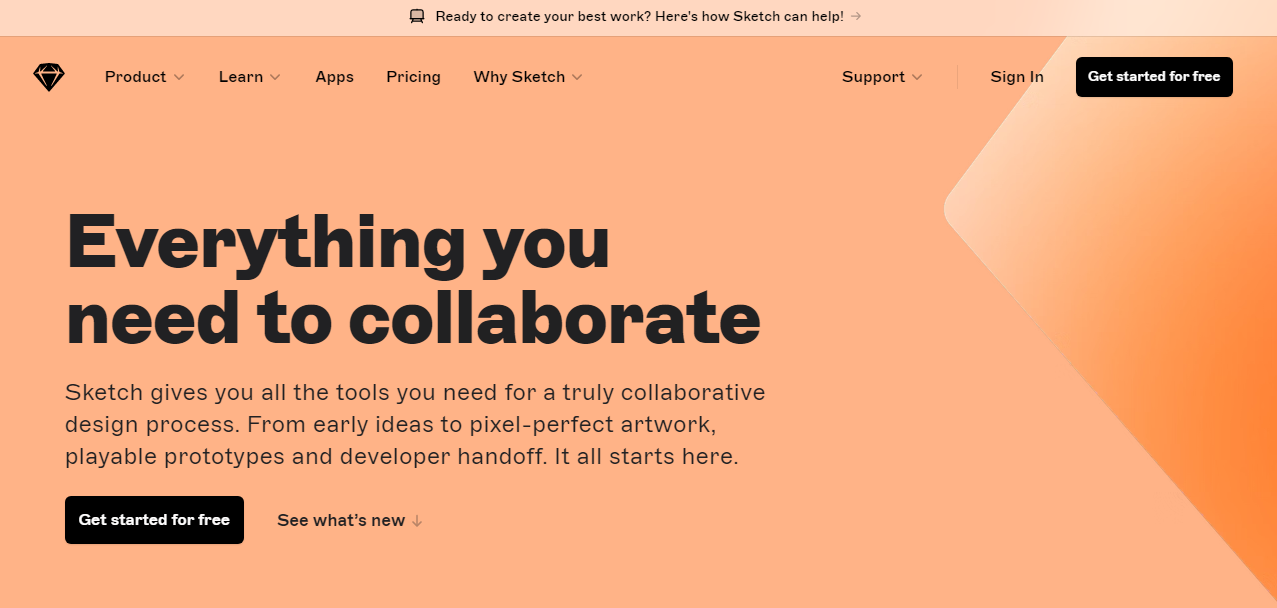
Task: Click the train icon in the banner
Action: coord(417,16)
